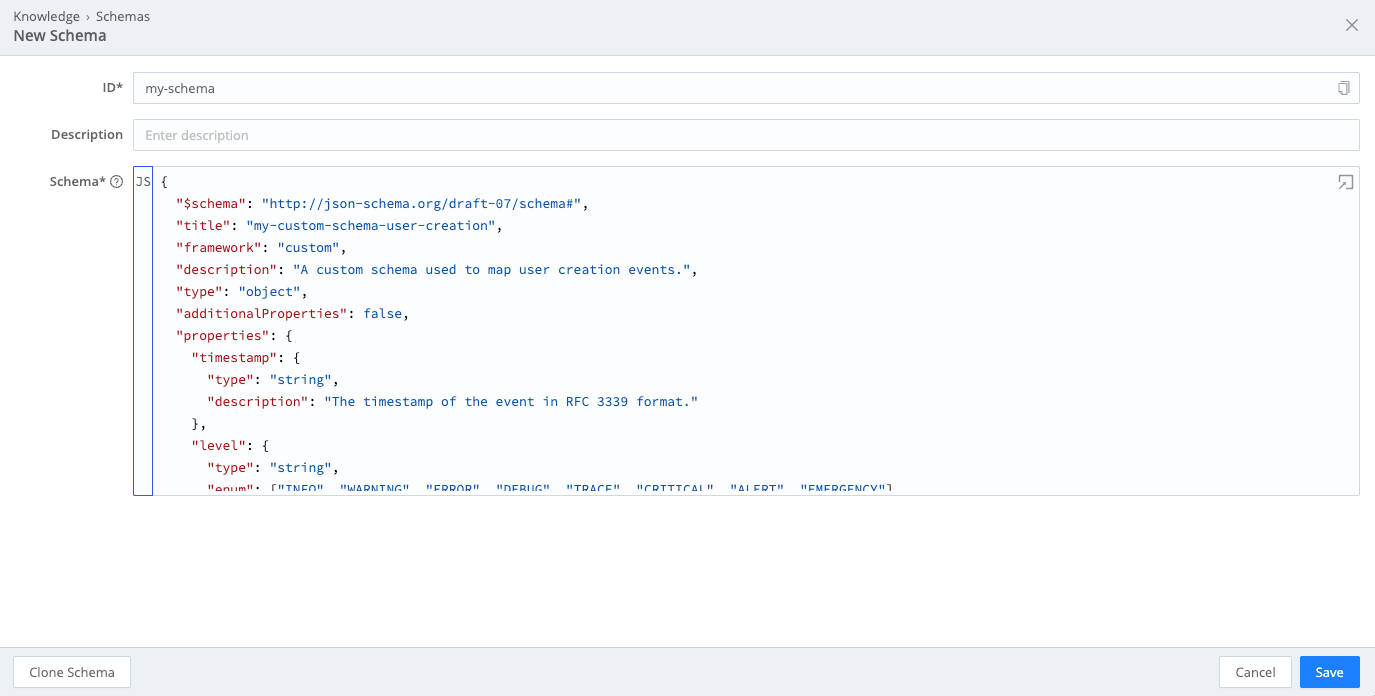Click the level property in the editor
The image size is (1375, 696).
pyautogui.click(x=220, y=445)
